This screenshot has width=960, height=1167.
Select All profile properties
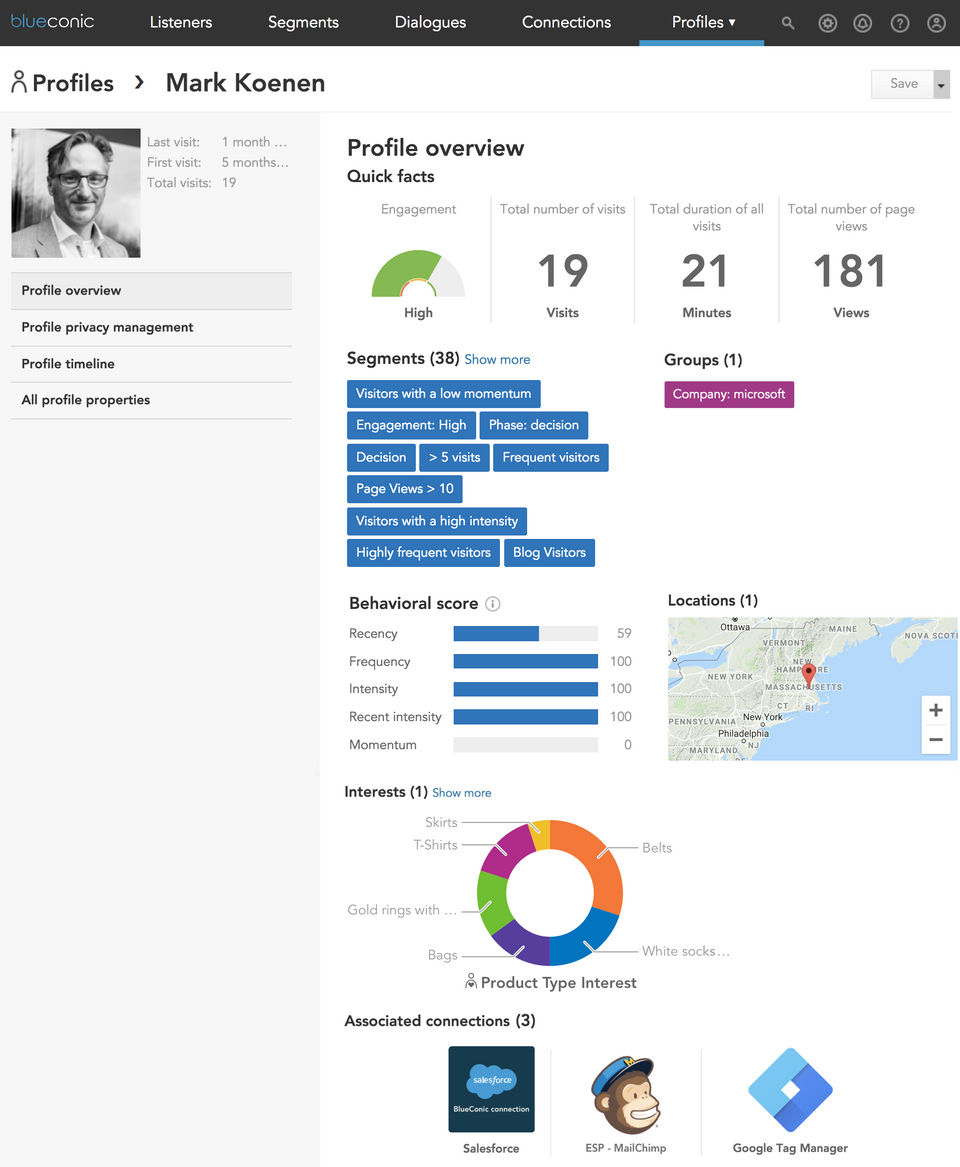151,400
